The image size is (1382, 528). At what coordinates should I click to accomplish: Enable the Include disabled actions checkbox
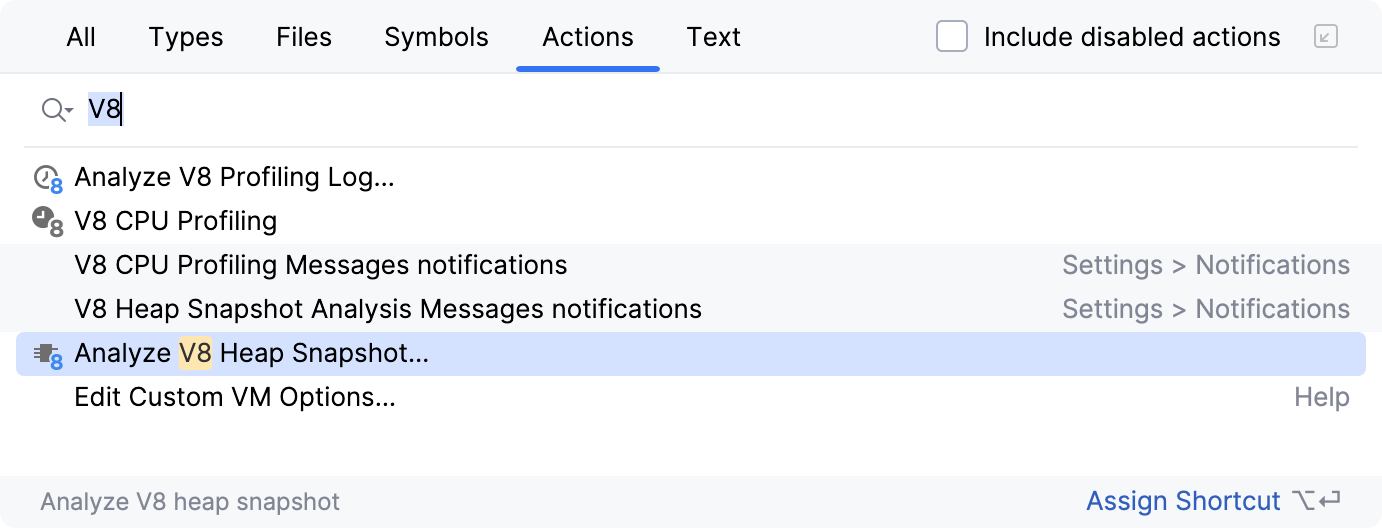[x=952, y=38]
